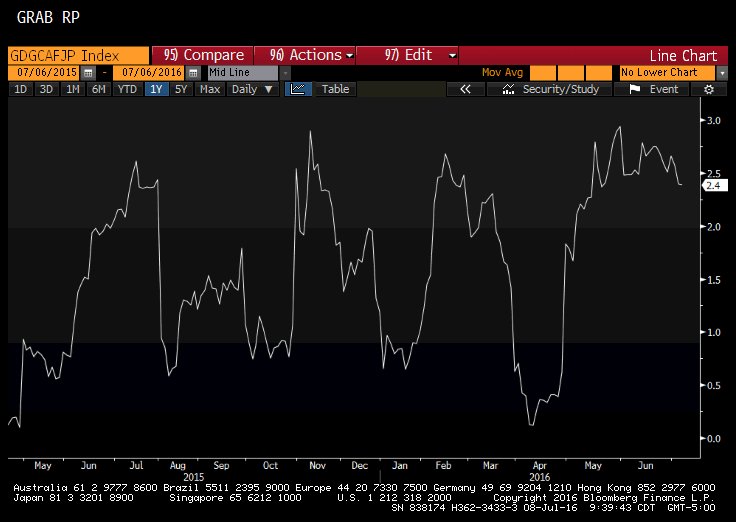Image resolution: width=736 pixels, height=522 pixels.
Task: Edit end date 07/06/2016 field
Action: pos(149,73)
